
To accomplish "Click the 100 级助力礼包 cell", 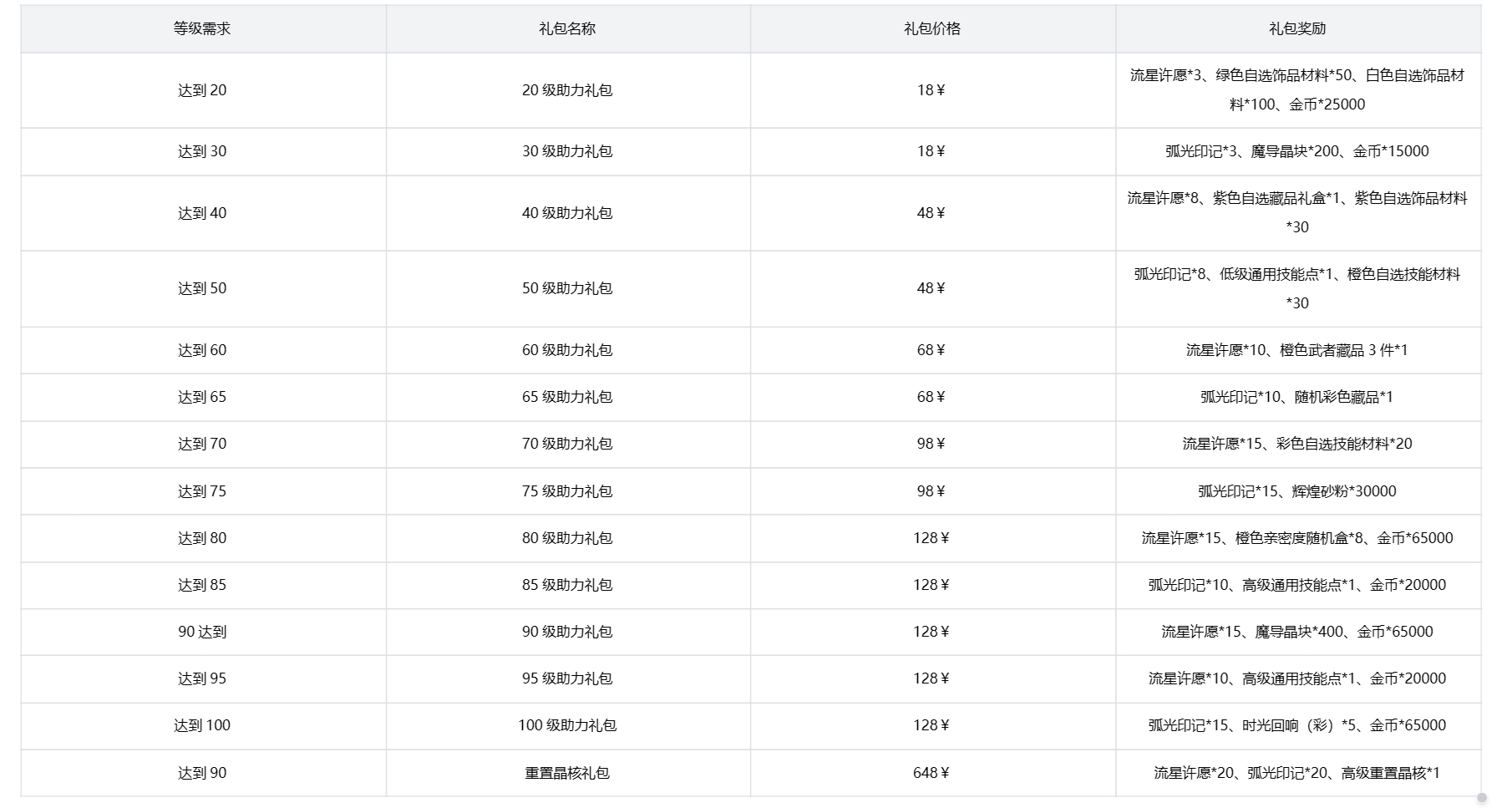I will point(567,725).
